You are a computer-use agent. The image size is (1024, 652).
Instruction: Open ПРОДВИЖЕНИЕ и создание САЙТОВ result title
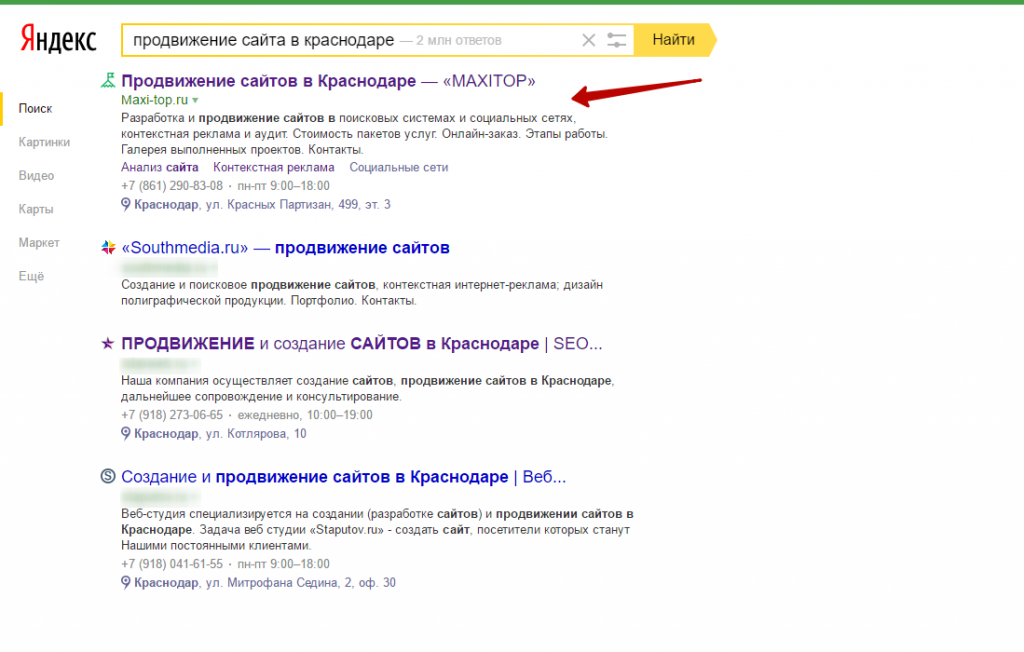(362, 344)
